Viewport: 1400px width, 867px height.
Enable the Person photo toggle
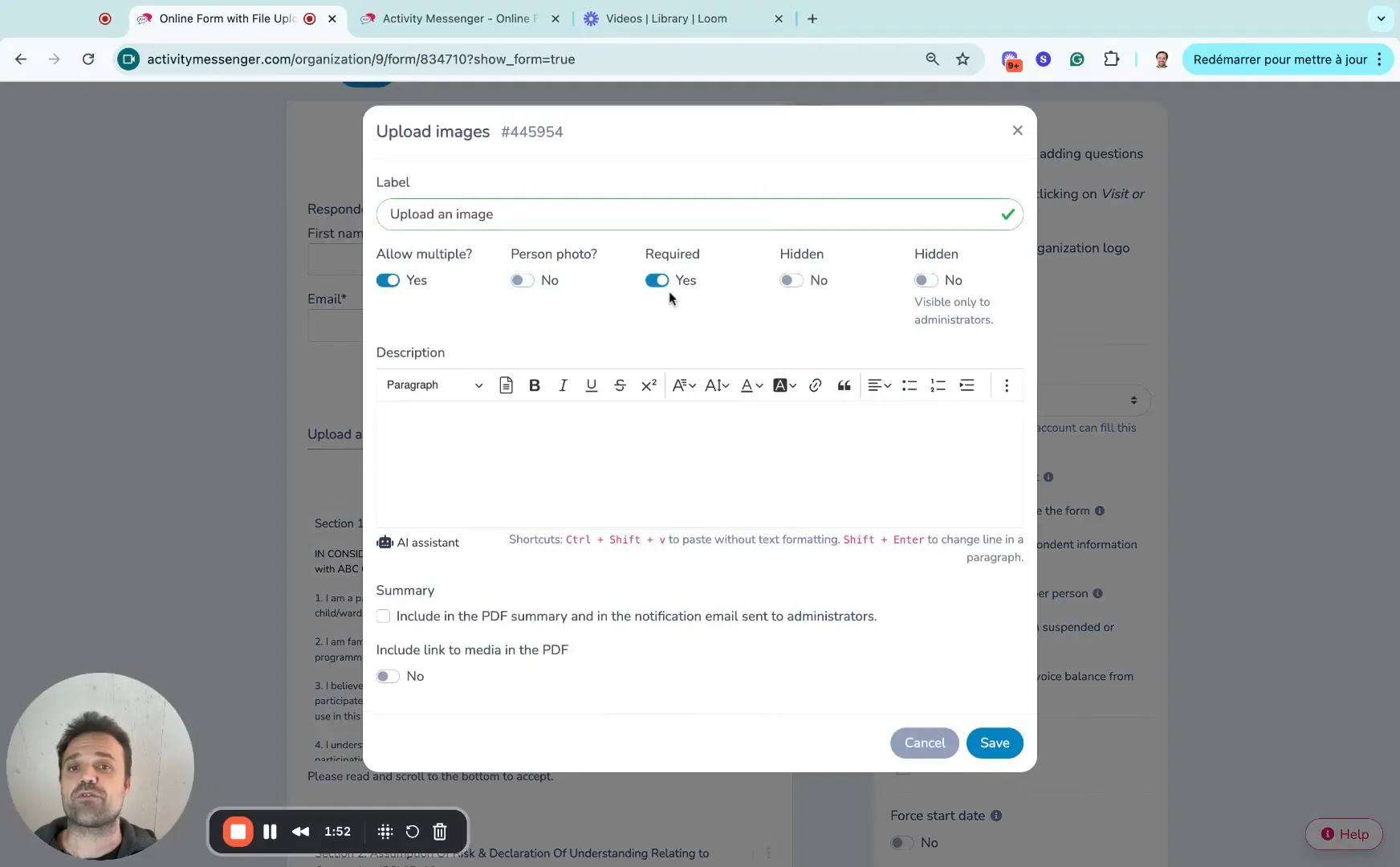click(x=523, y=280)
